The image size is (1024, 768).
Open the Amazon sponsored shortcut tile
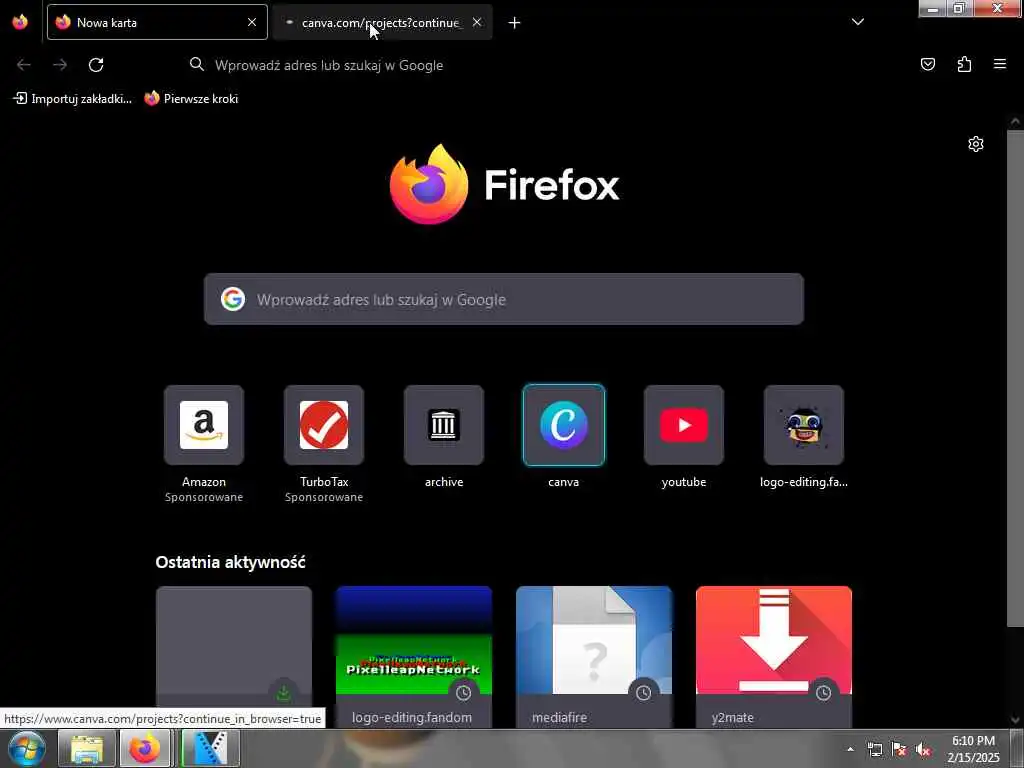pos(204,425)
